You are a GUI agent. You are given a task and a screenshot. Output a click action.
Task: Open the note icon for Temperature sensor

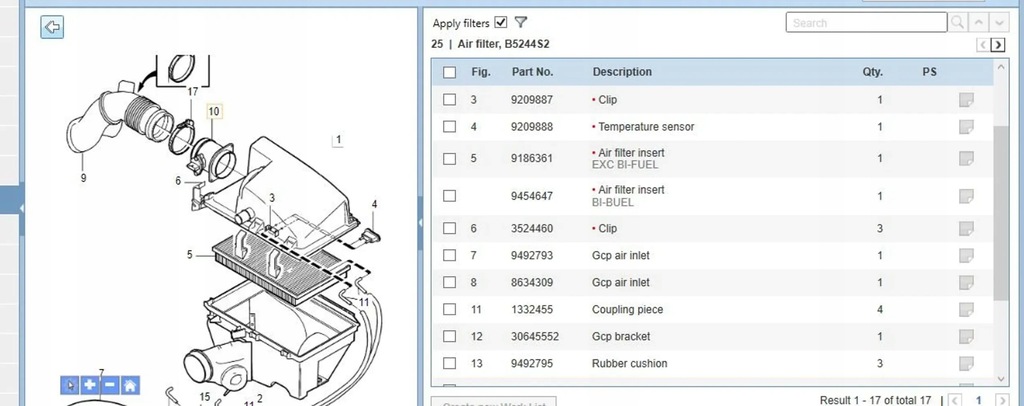966,127
